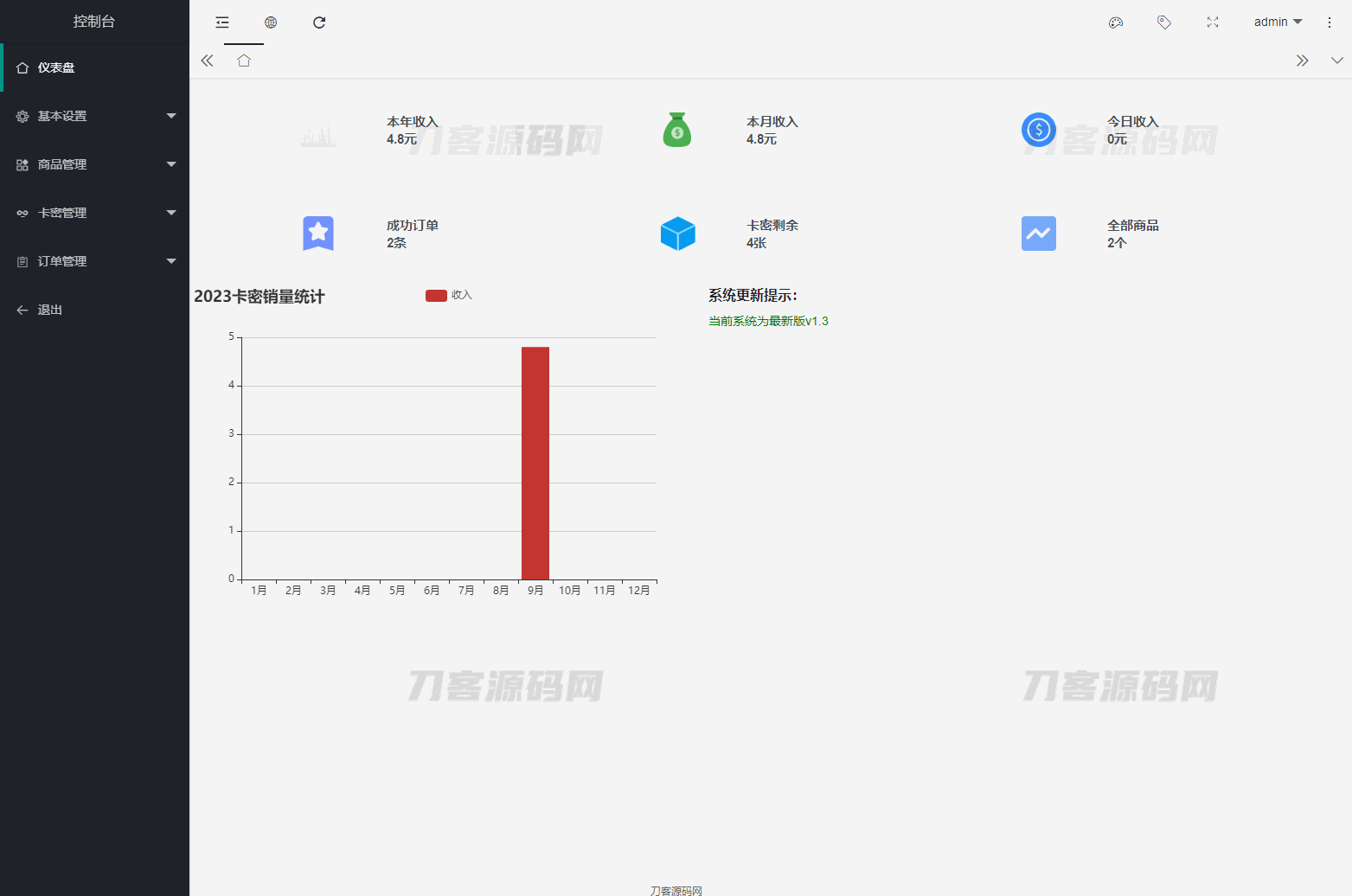
Task: Open the tab actions dropdown chevron
Action: pos(1336,61)
